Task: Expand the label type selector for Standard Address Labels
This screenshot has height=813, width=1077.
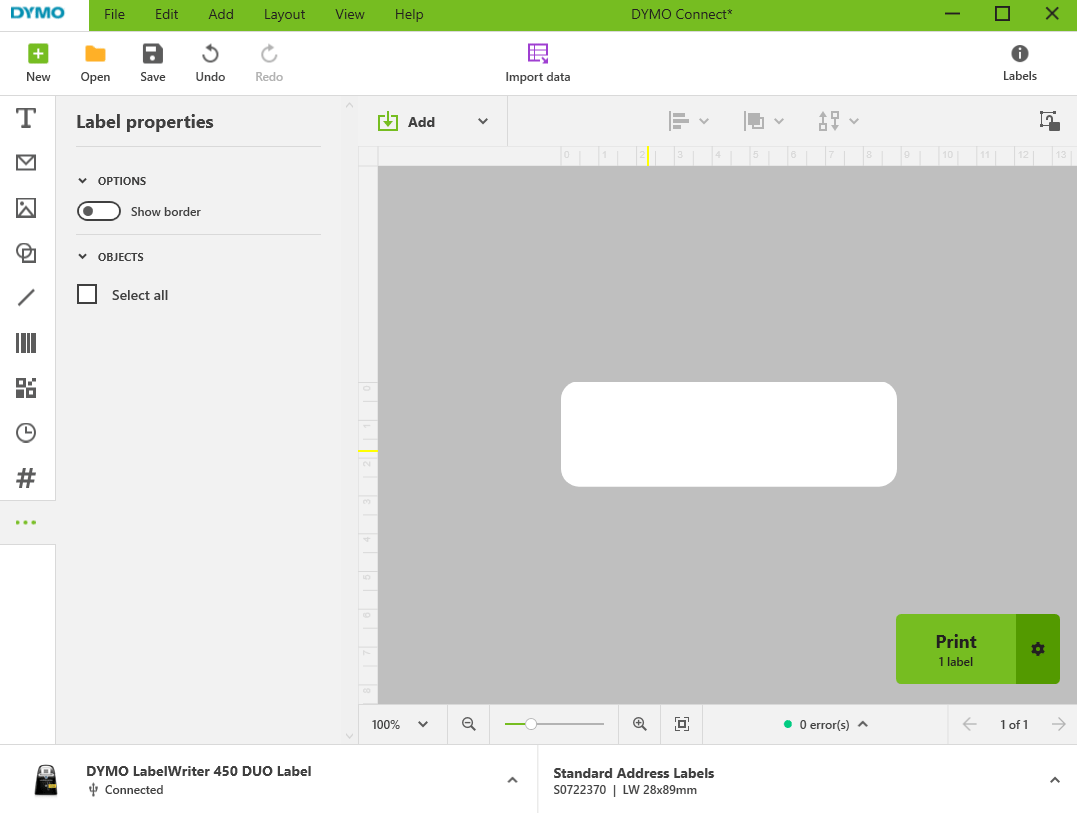Action: click(x=1055, y=780)
